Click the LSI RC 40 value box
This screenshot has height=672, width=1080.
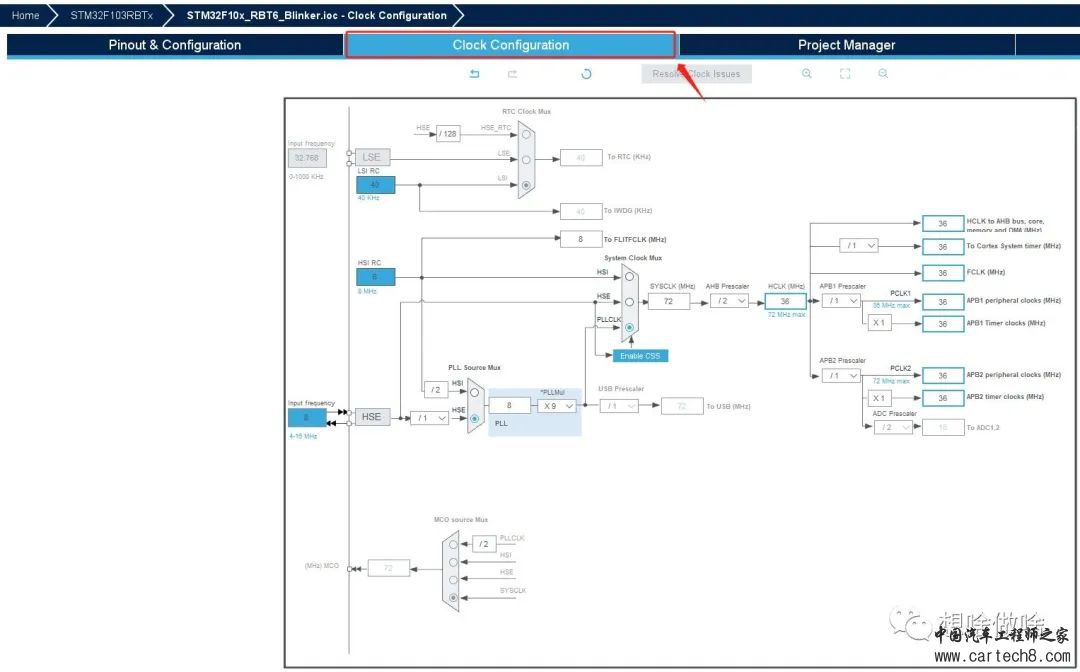(x=375, y=185)
